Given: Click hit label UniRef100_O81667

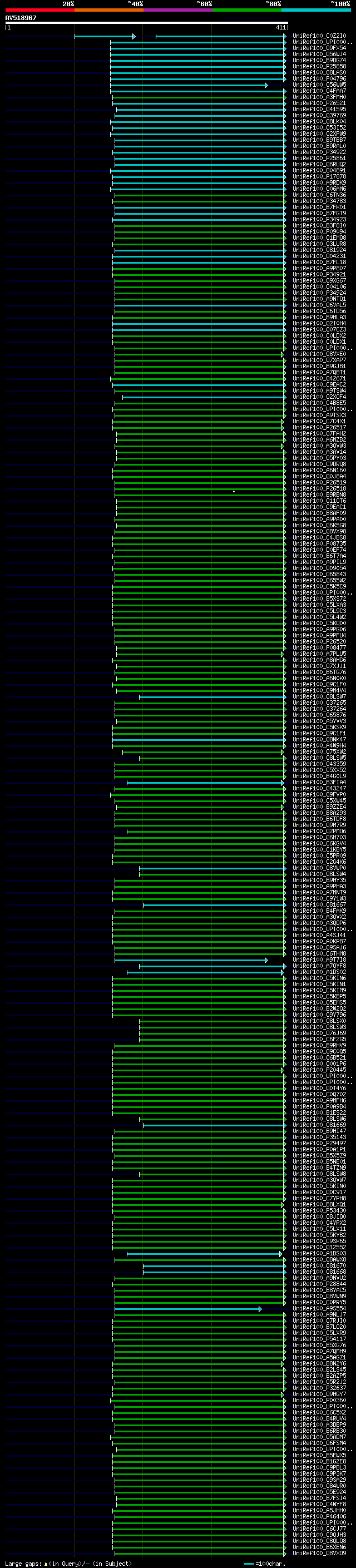Looking at the screenshot, I should [x=319, y=904].
